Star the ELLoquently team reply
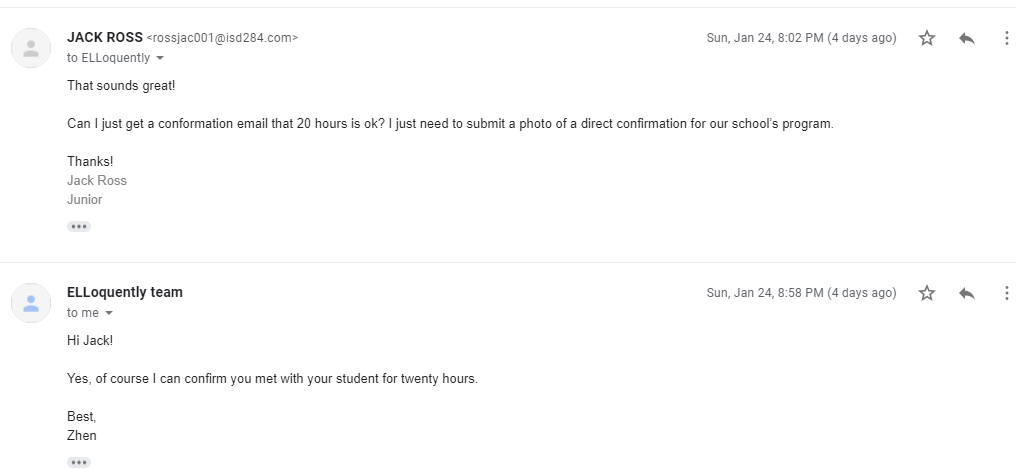This screenshot has width=1025, height=470. point(927,293)
